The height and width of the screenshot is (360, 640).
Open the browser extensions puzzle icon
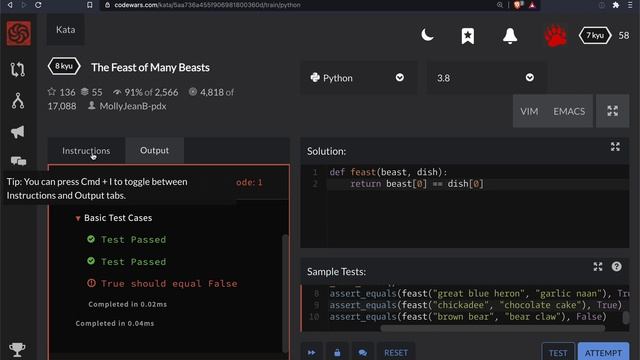[616, 5]
